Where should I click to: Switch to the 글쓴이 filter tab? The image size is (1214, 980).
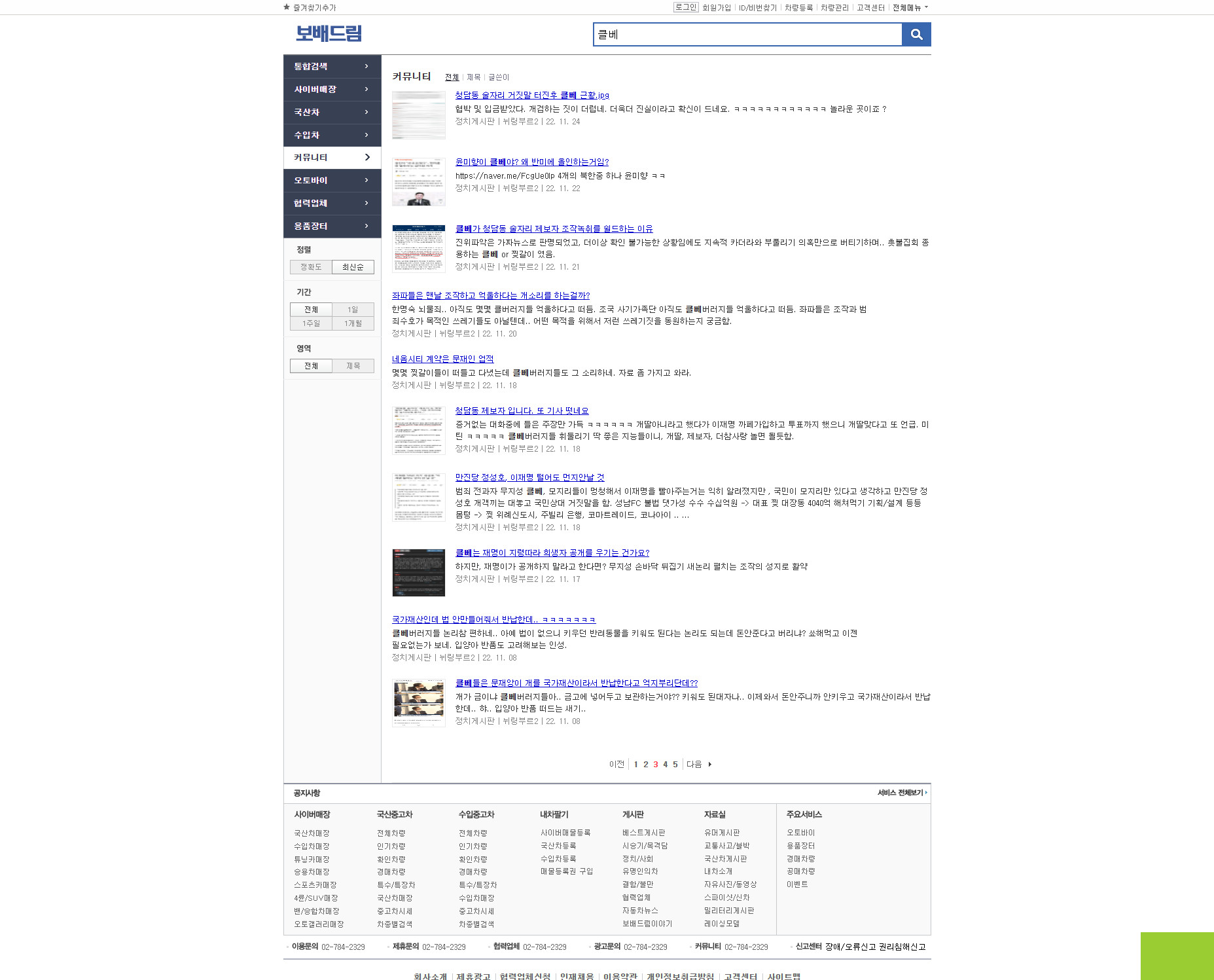pyautogui.click(x=498, y=77)
